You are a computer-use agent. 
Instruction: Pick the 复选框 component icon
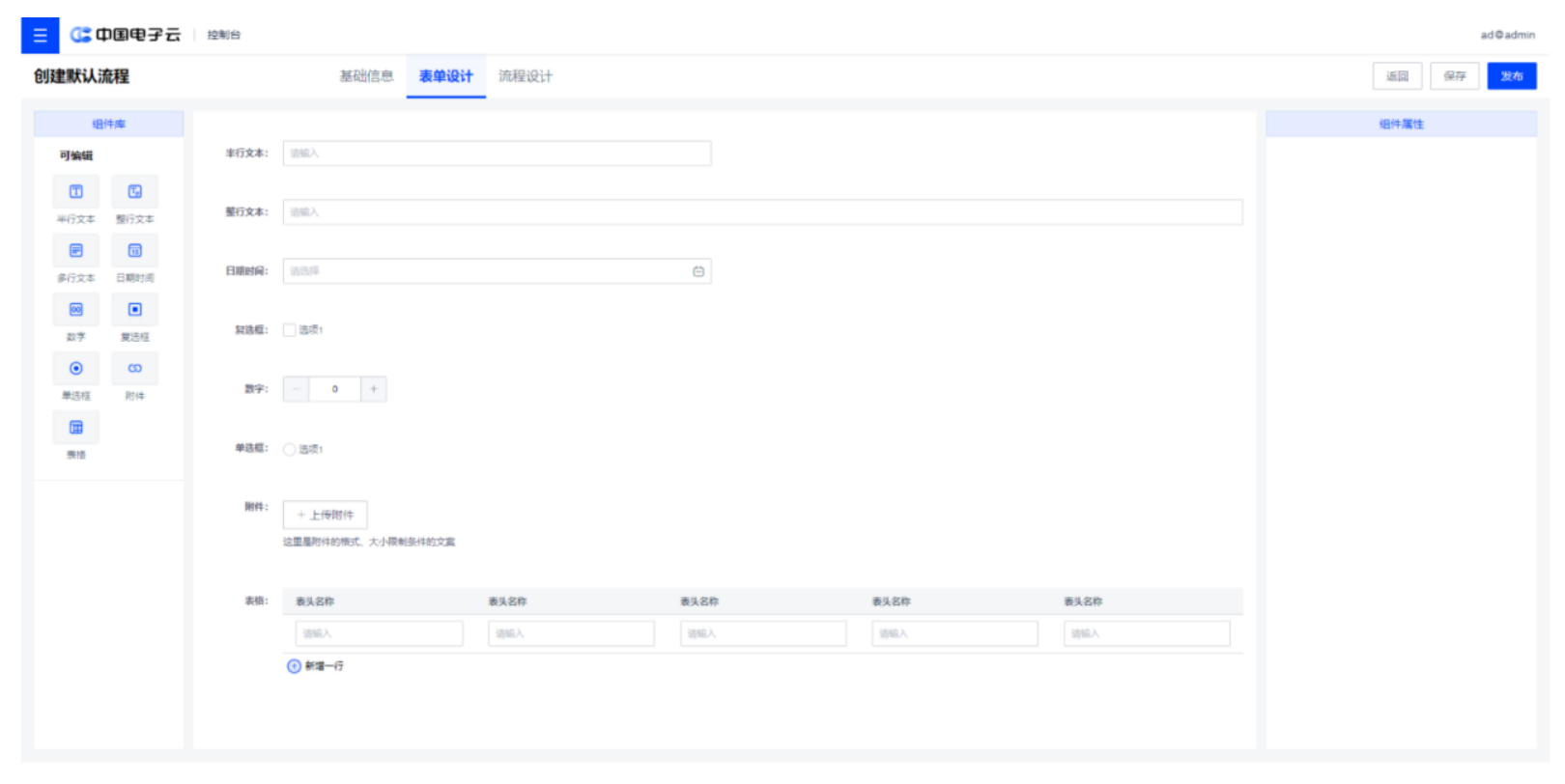tap(135, 310)
